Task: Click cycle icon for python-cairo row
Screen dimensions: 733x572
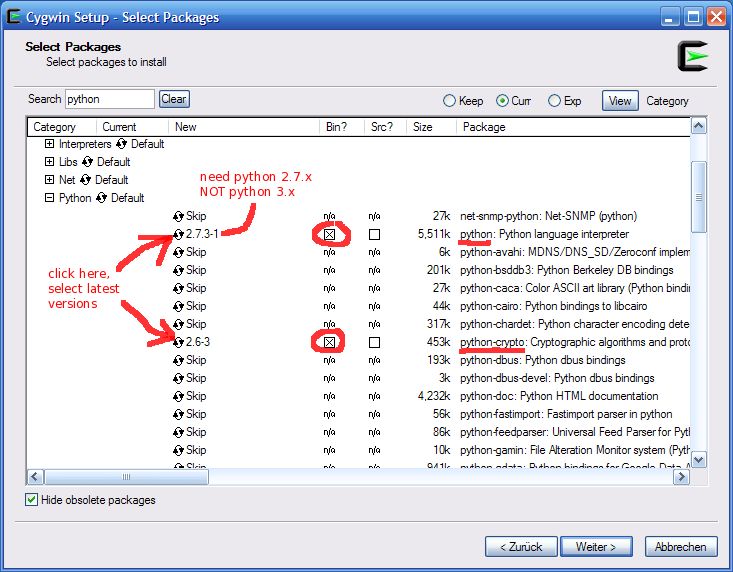Action: 178,306
